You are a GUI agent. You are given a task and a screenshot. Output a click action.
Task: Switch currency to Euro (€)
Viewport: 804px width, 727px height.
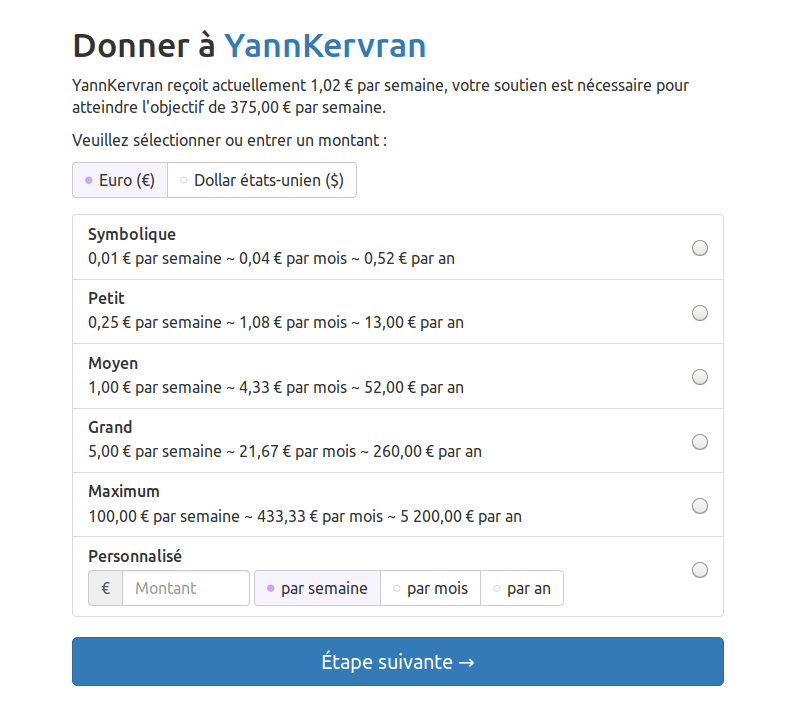click(120, 181)
